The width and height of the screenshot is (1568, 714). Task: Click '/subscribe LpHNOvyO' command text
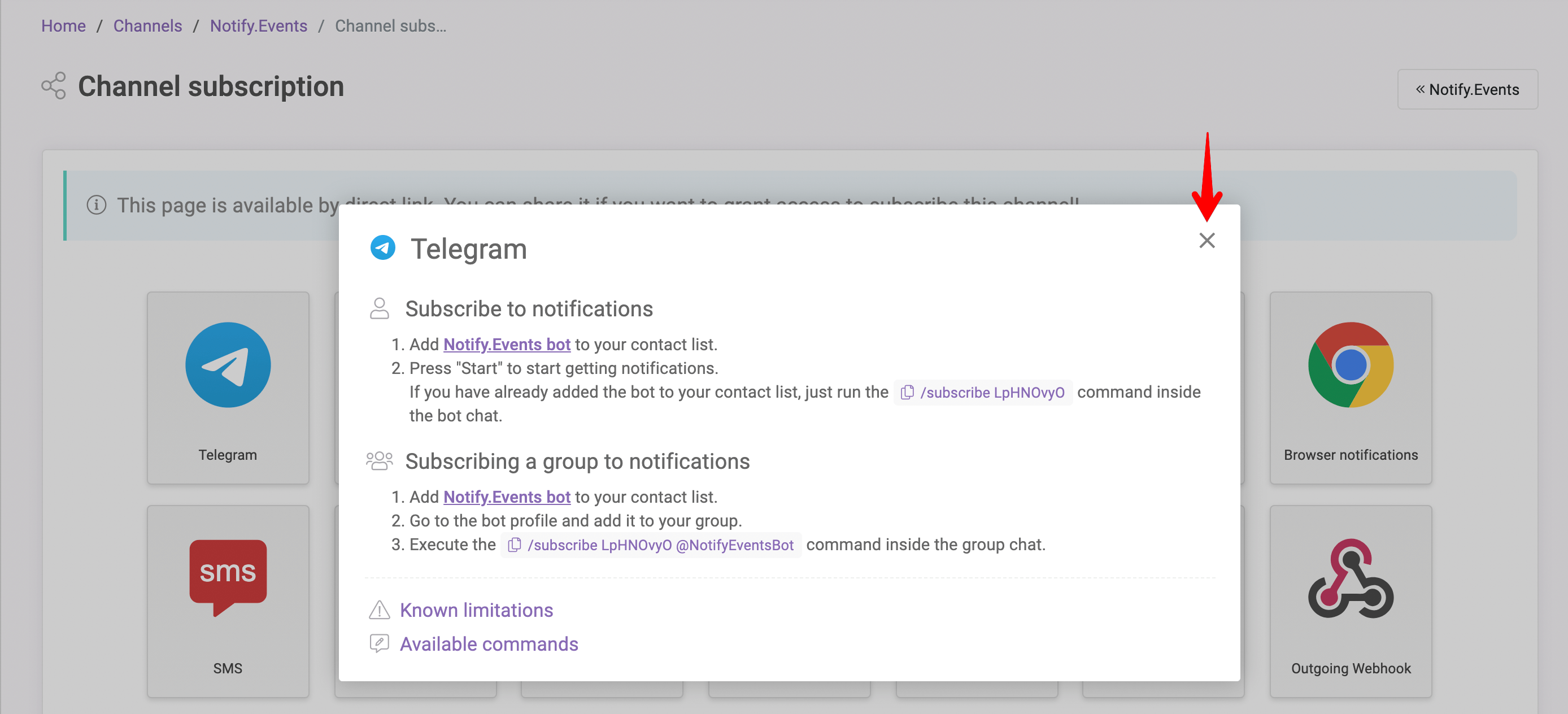(x=992, y=393)
